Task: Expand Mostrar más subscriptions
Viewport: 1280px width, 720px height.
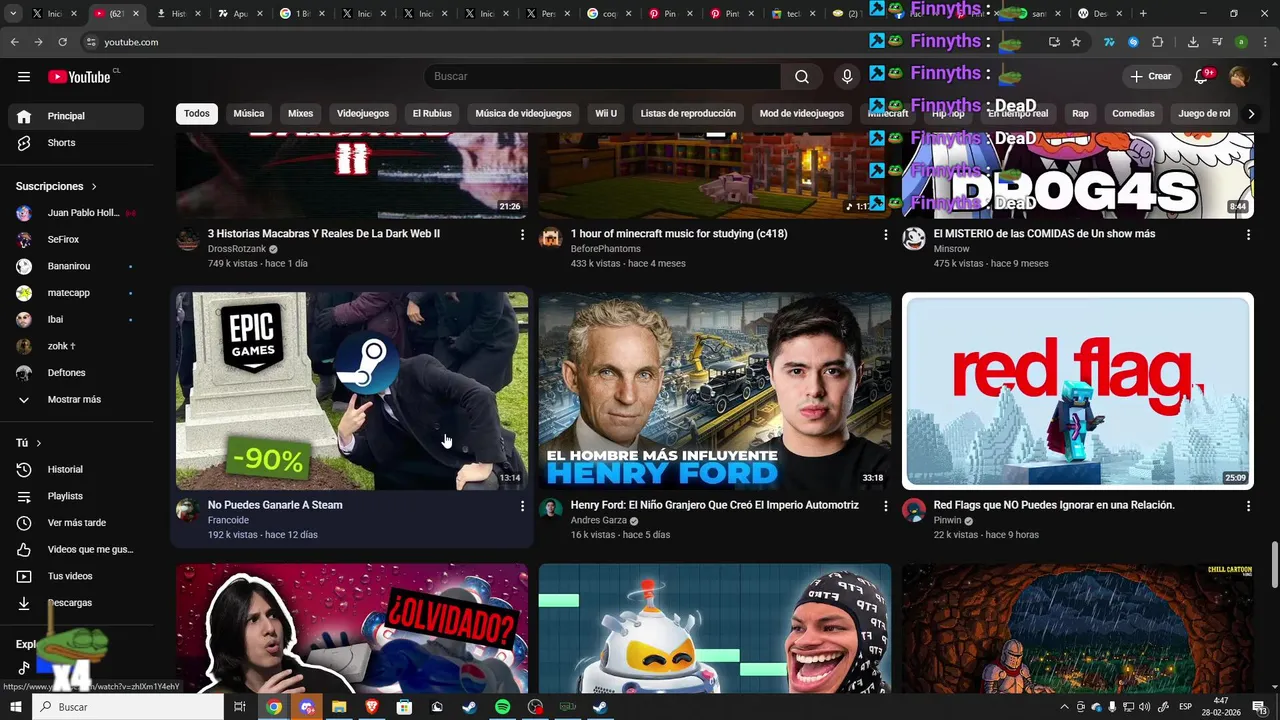Action: [x=76, y=400]
